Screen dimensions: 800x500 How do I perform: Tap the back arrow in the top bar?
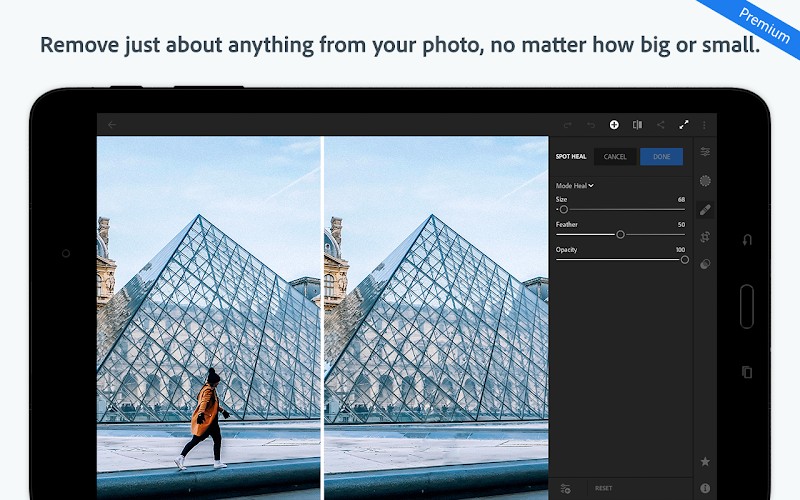coord(112,125)
